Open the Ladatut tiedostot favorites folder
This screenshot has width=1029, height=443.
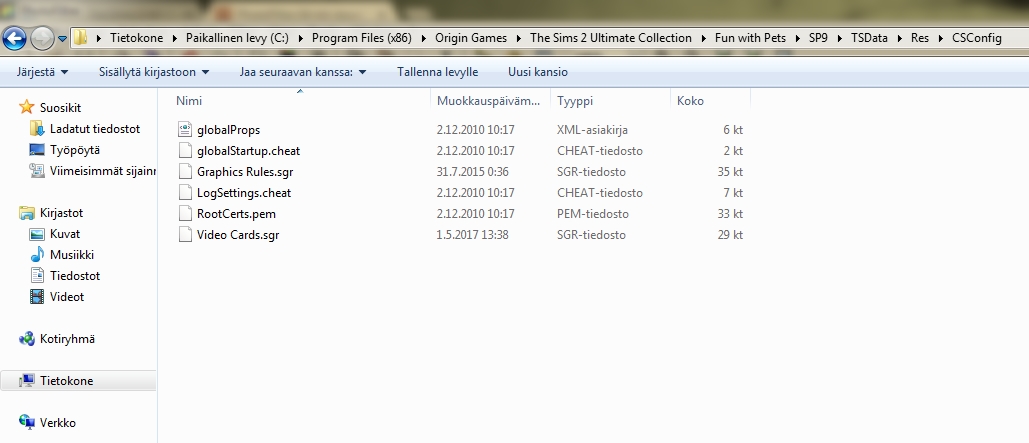[94, 129]
